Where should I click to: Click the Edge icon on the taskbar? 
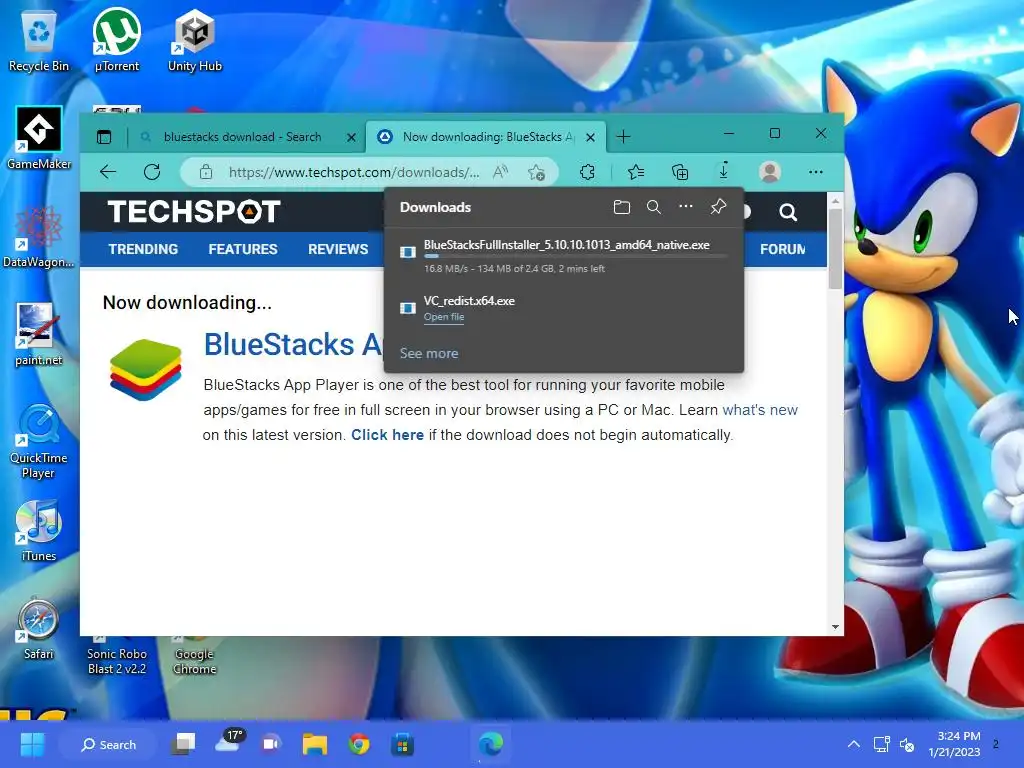[x=490, y=744]
